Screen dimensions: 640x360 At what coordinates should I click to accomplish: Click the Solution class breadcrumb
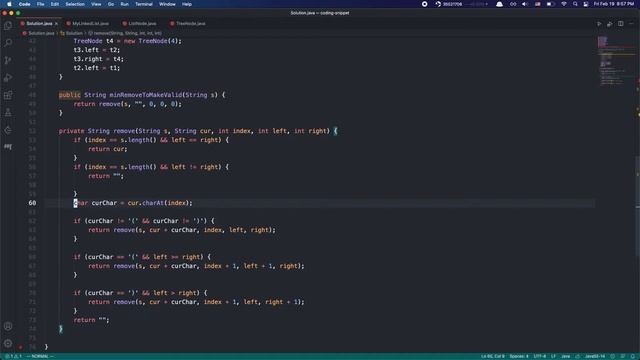pos(74,33)
